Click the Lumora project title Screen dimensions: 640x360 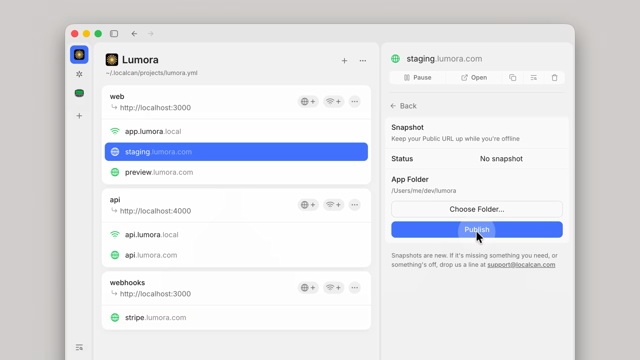click(x=140, y=60)
